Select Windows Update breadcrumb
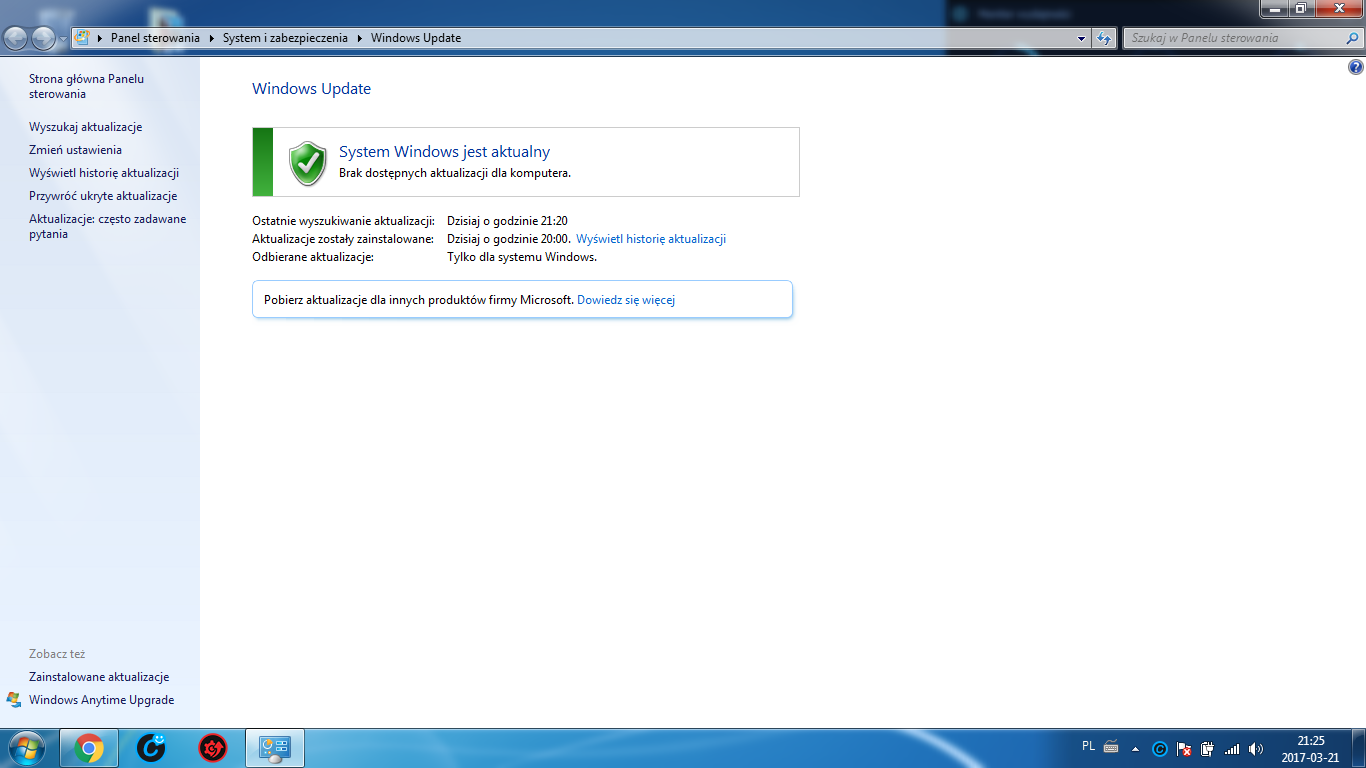This screenshot has height=768, width=1366. click(416, 38)
